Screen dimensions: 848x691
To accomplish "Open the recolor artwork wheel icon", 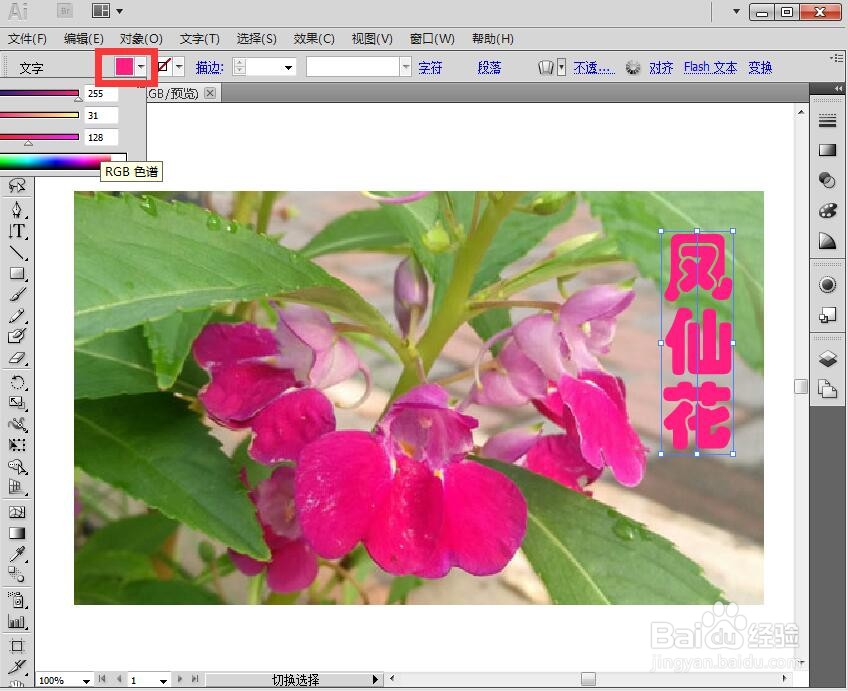I will [x=633, y=68].
